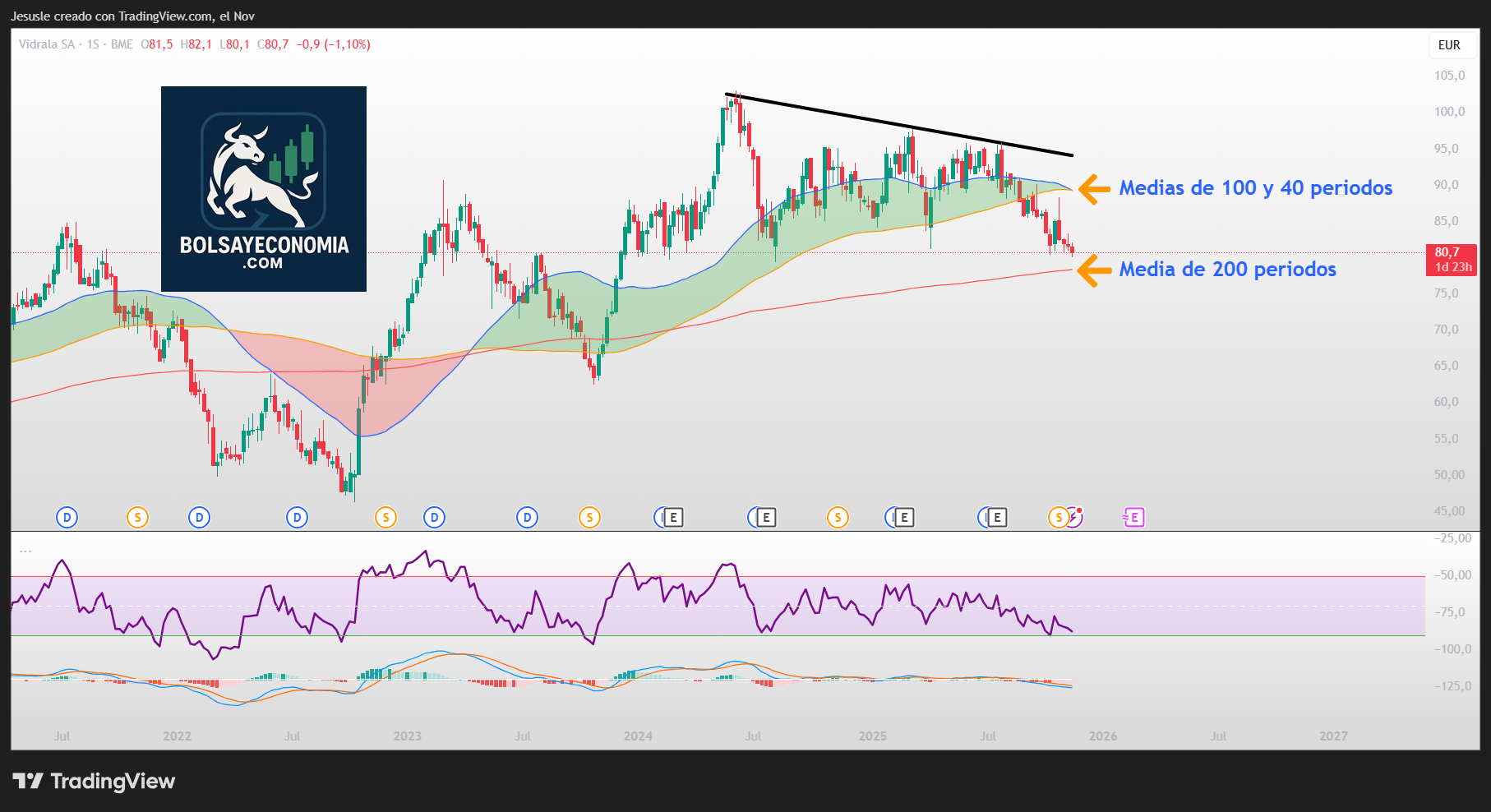Click the 2026 label on the time axis

(x=1102, y=736)
